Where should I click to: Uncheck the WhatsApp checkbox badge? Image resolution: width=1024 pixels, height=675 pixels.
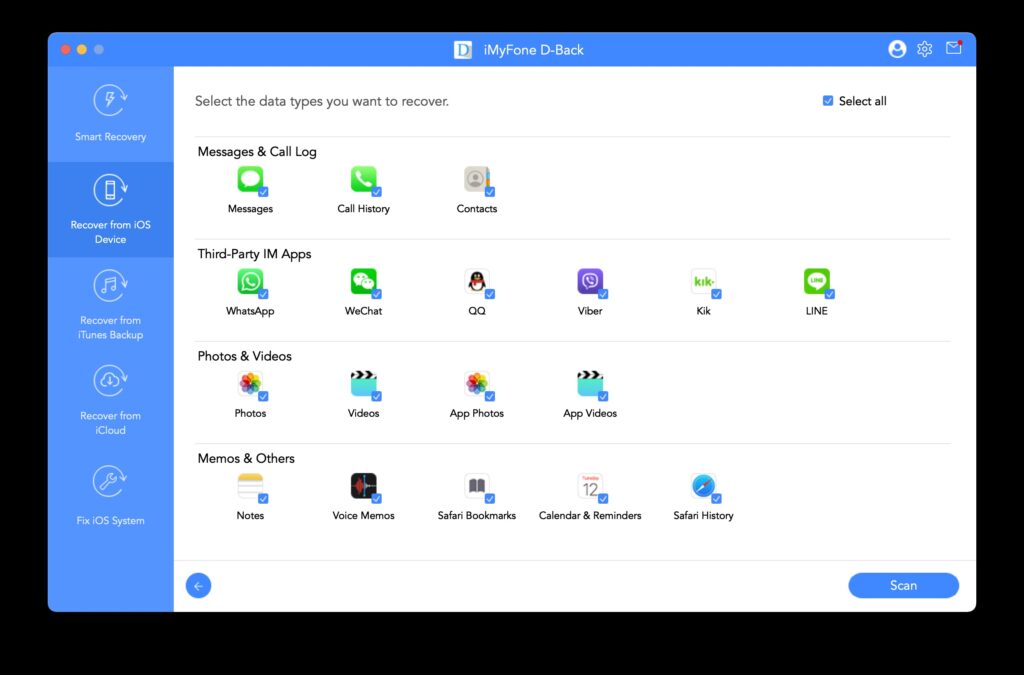click(263, 294)
